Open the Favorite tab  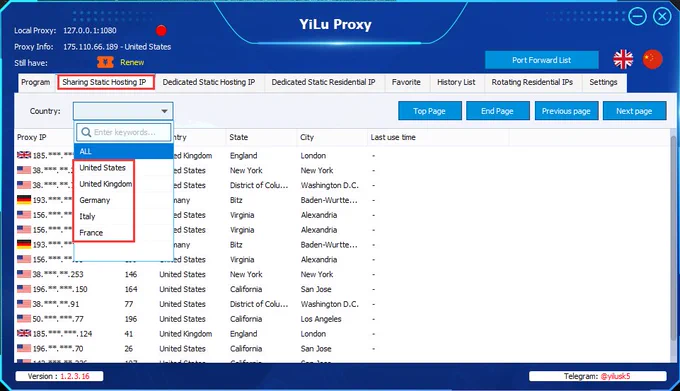coord(406,82)
